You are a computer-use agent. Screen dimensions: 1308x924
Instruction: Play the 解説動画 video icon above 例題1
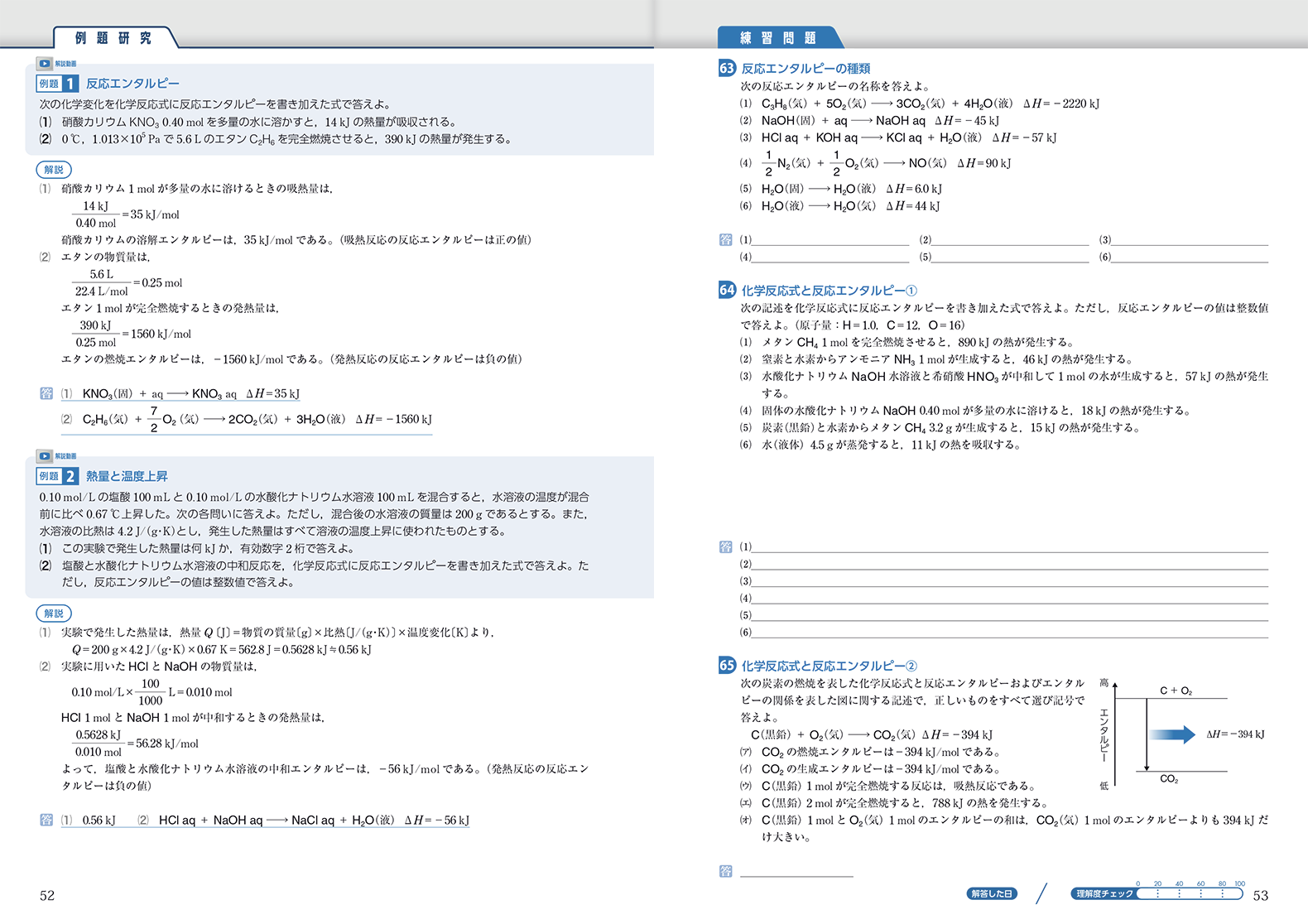(x=45, y=64)
